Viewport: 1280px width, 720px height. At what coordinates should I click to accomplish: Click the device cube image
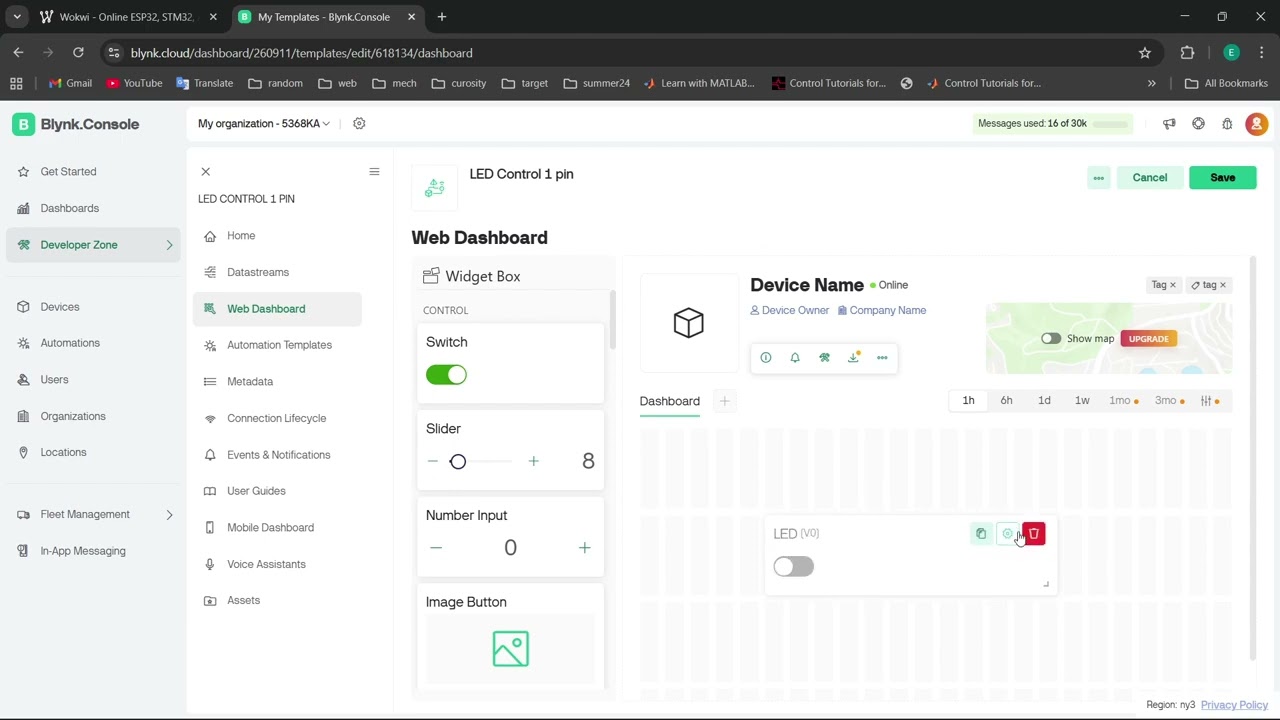click(688, 322)
